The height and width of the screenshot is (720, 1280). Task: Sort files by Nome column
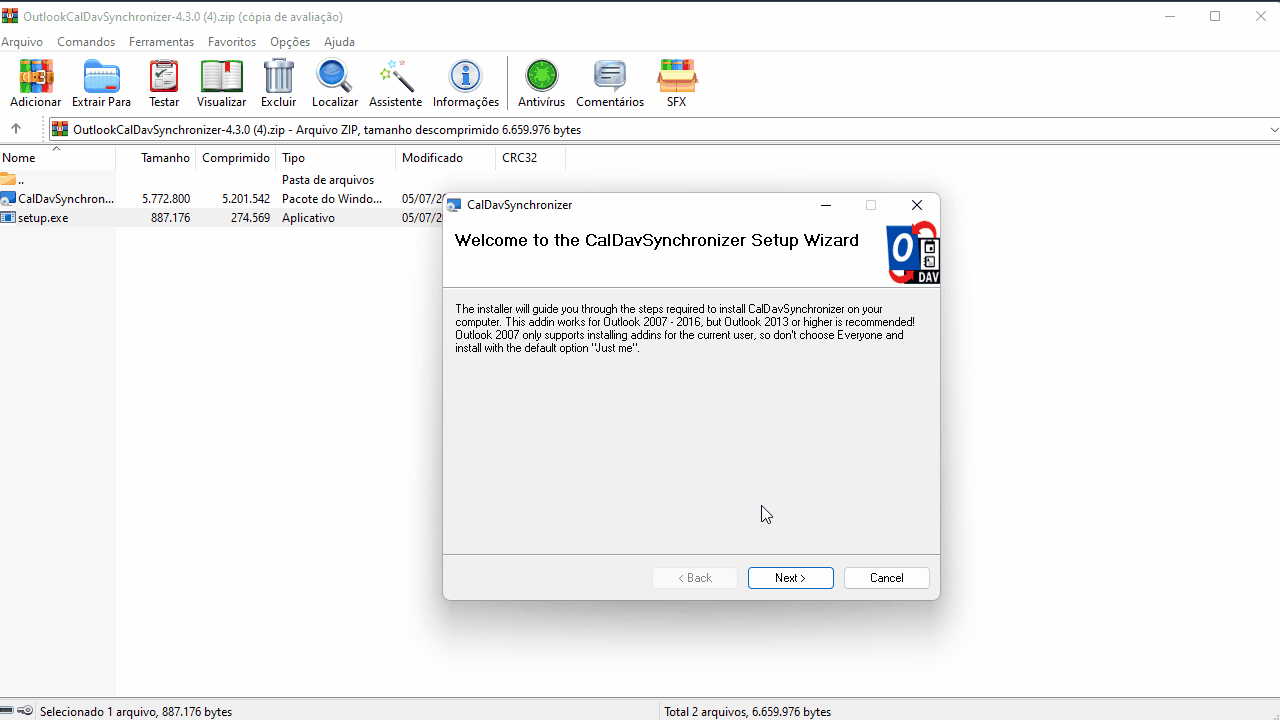click(x=58, y=158)
